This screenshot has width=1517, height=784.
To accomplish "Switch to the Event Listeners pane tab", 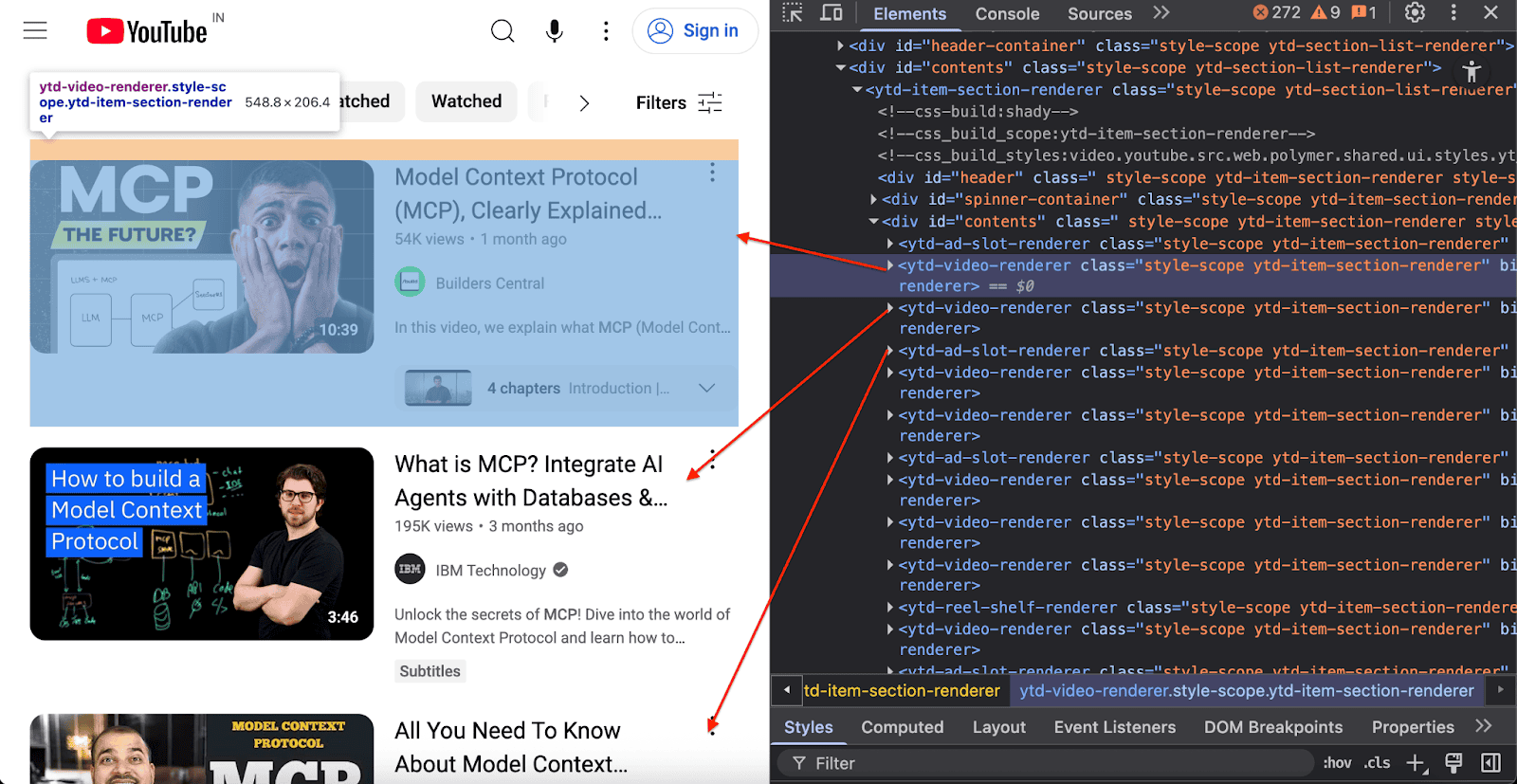I will tap(1114, 727).
